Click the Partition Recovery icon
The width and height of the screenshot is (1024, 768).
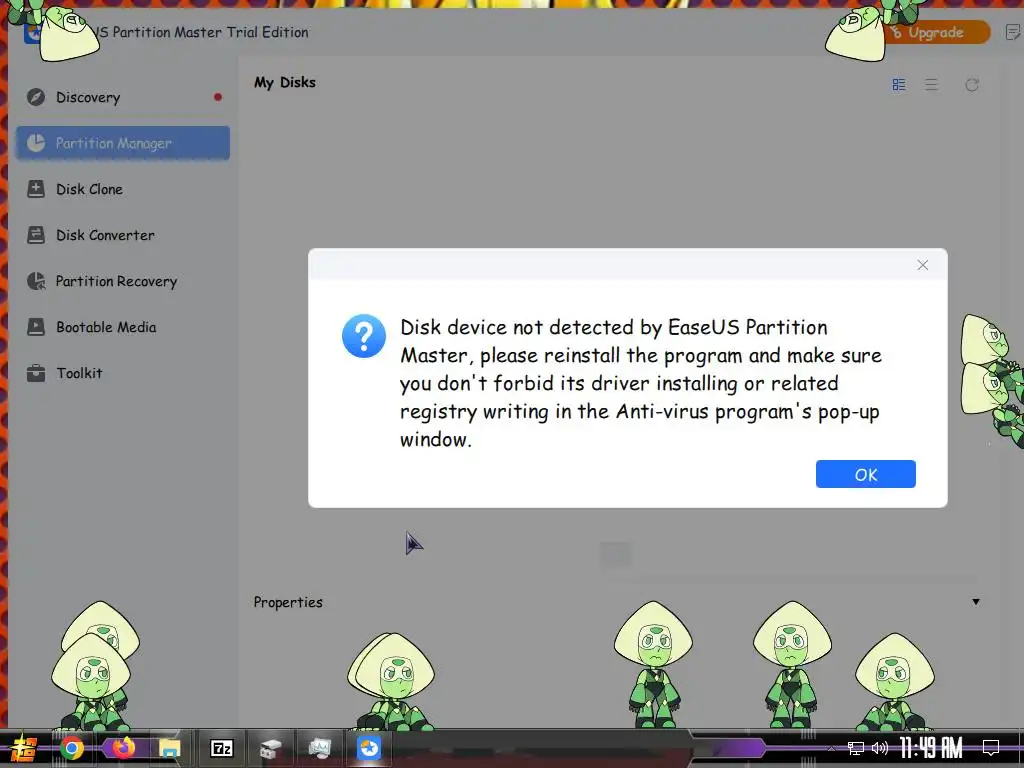(36, 281)
